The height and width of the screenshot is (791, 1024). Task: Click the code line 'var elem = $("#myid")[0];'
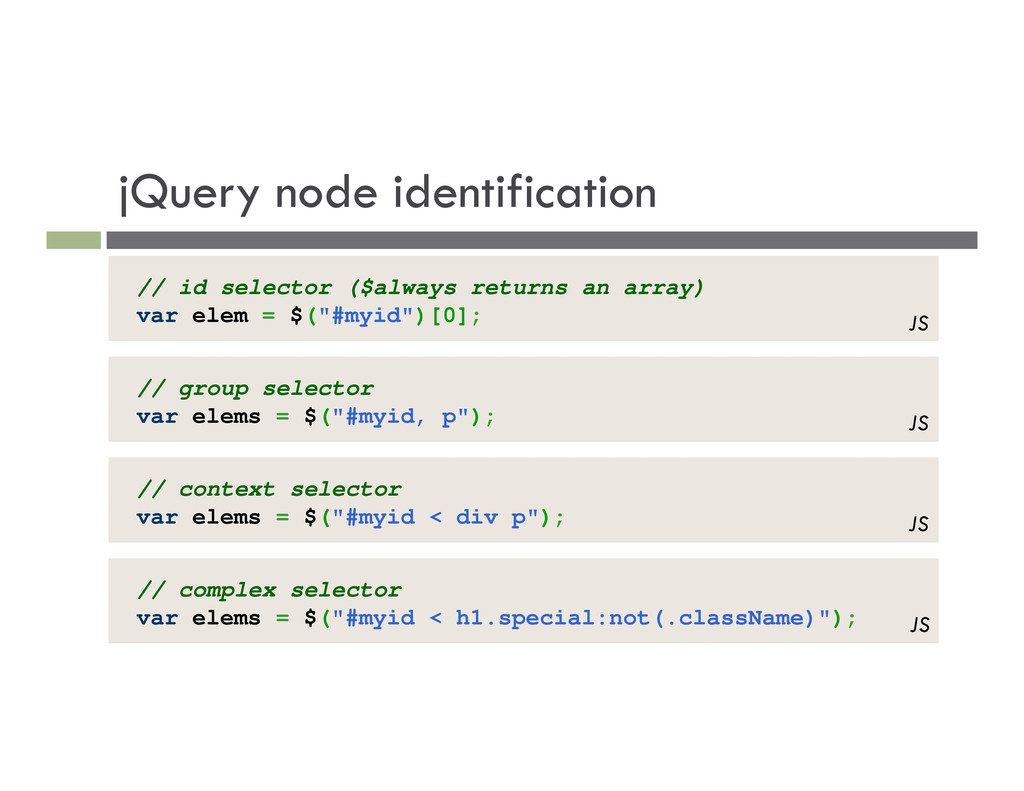tap(309, 315)
